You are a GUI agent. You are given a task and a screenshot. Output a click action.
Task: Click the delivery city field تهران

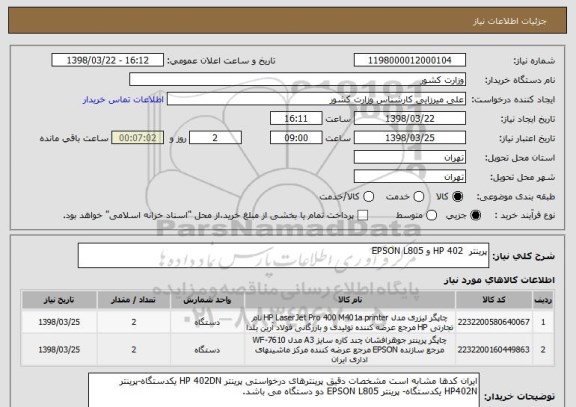[410, 177]
